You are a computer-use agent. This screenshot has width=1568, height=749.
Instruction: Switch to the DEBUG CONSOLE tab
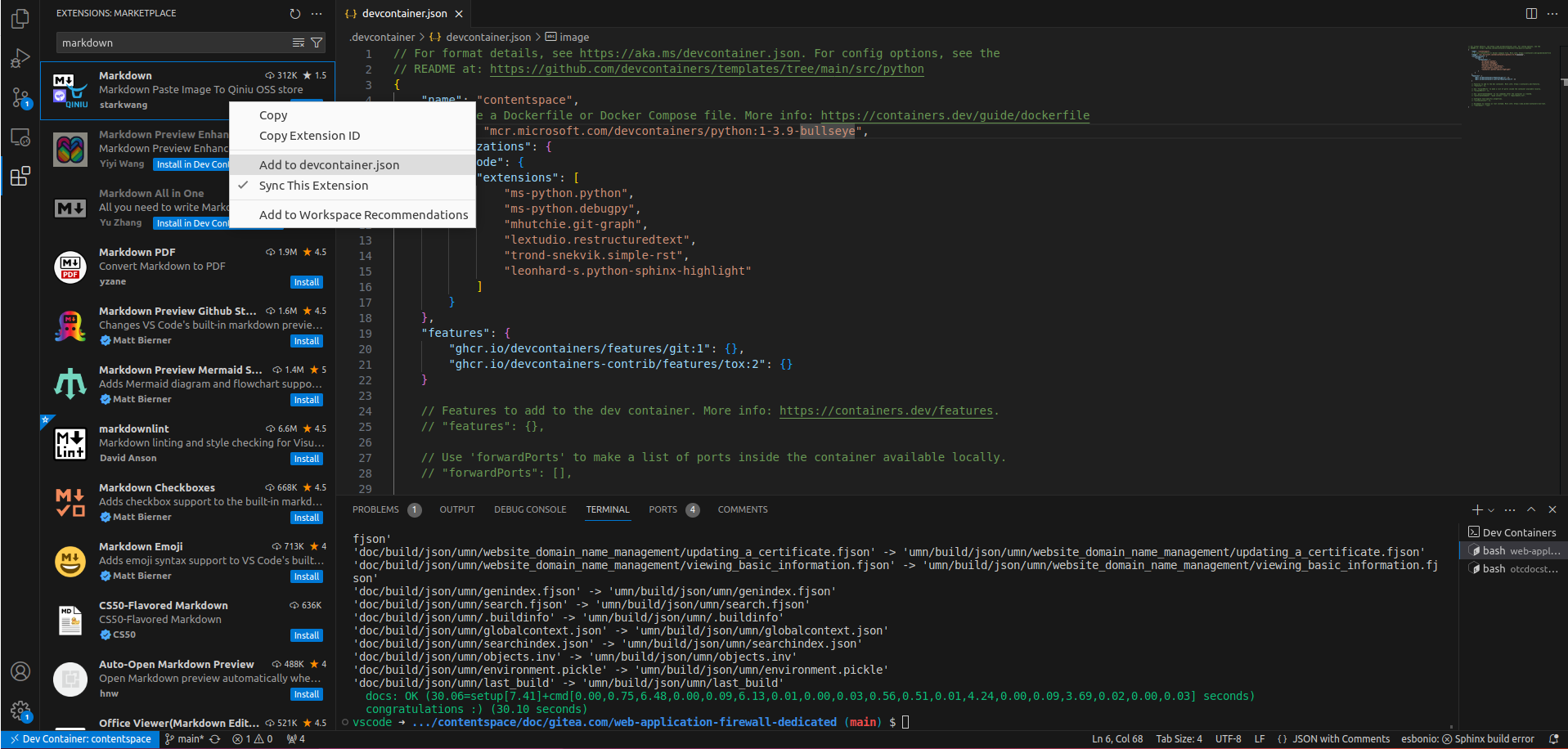click(x=530, y=509)
